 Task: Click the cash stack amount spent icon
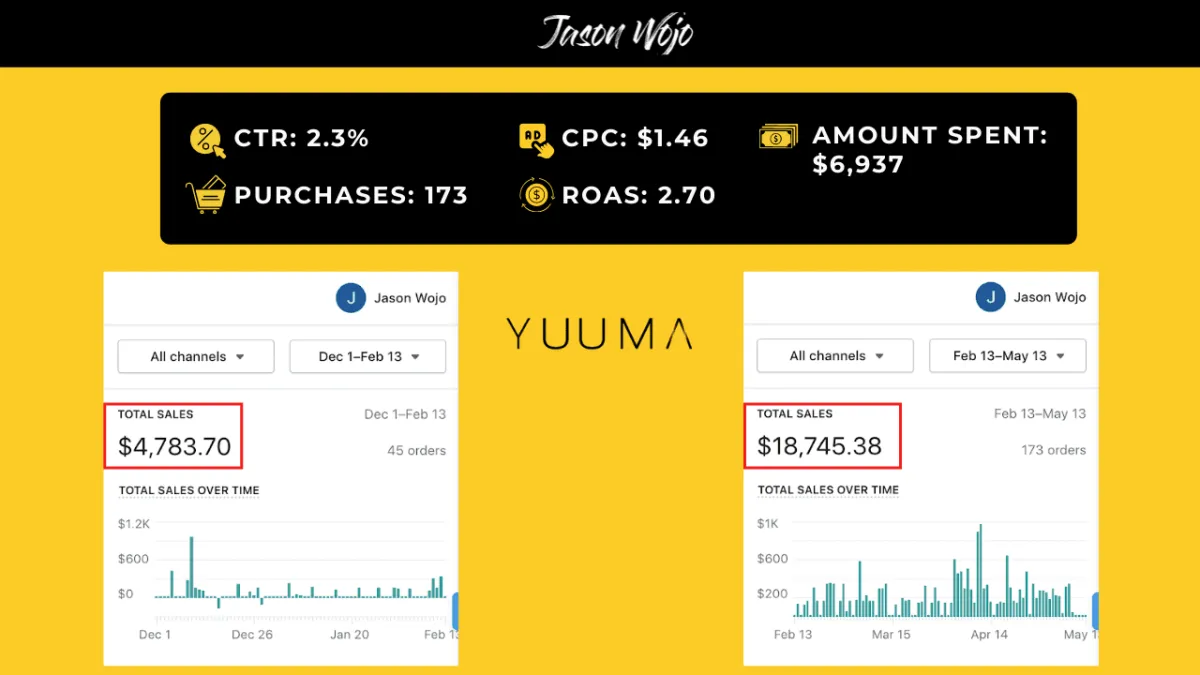point(779,137)
